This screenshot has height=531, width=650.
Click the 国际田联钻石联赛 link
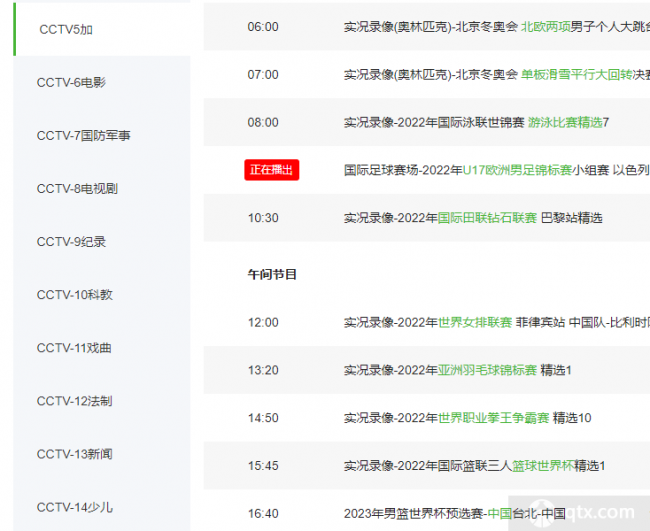[x=487, y=218]
